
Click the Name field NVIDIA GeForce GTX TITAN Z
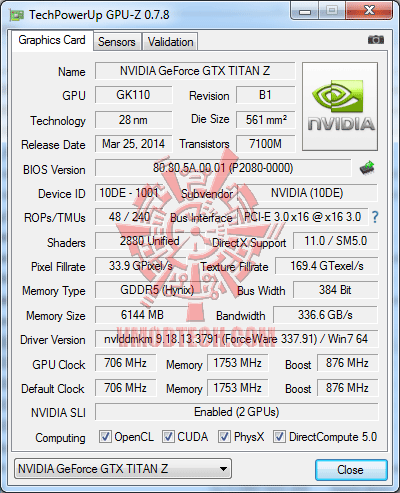(195, 71)
